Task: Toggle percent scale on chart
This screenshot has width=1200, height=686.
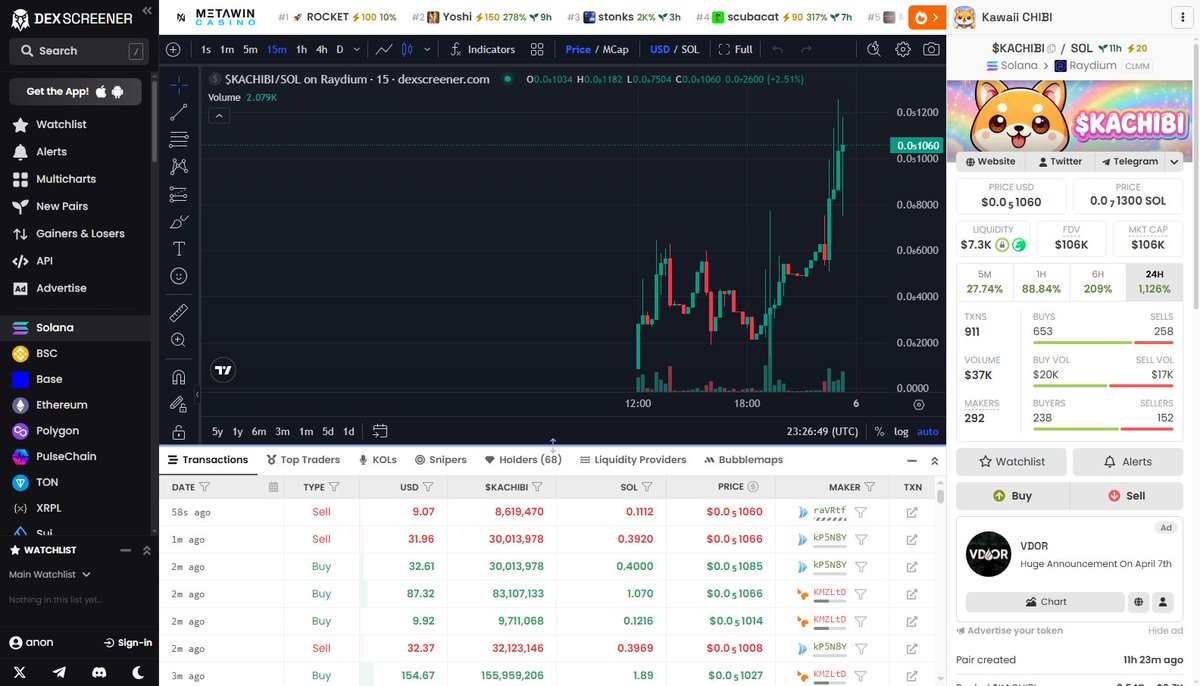Action: [879, 431]
